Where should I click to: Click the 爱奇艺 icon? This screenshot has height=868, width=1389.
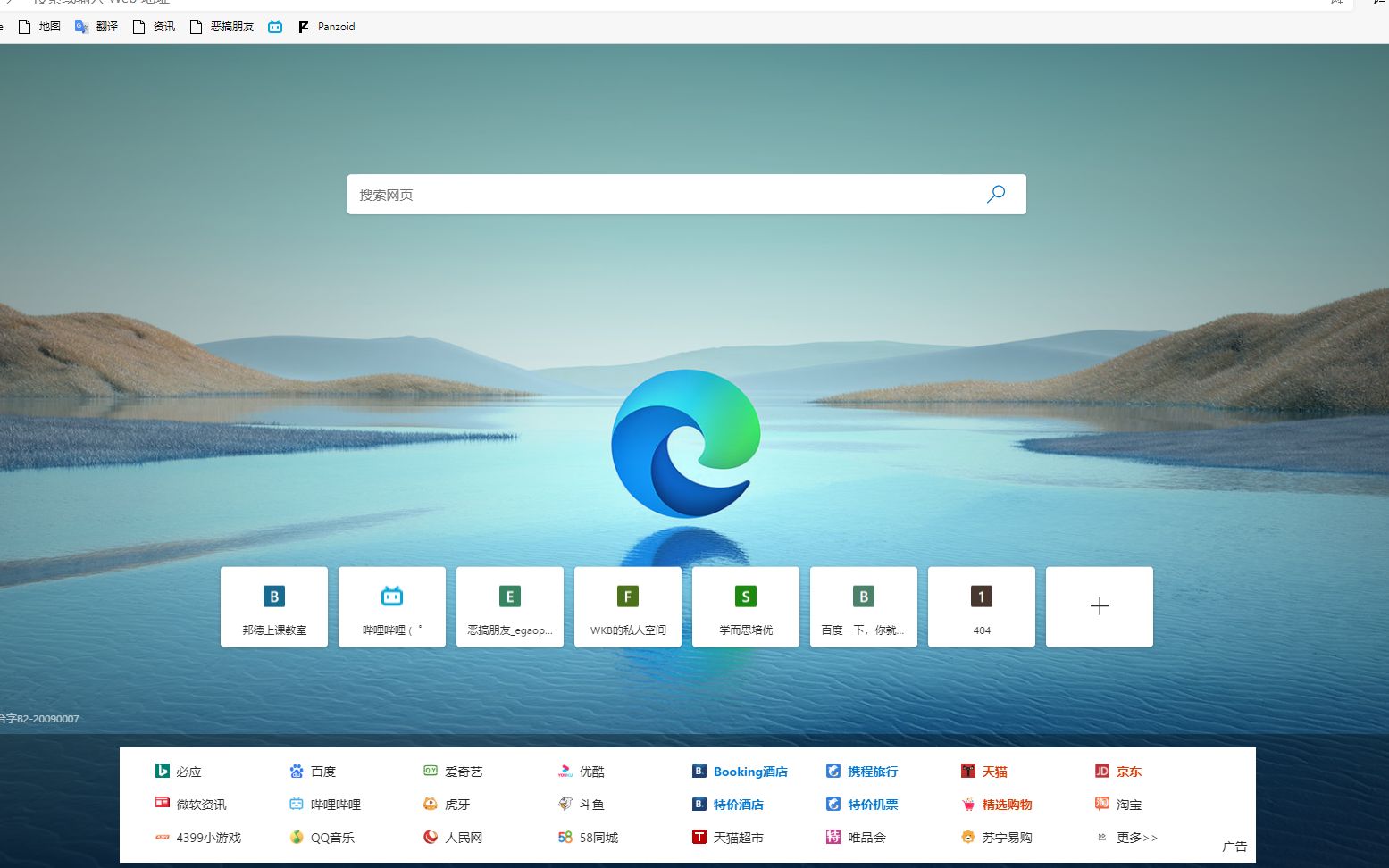click(431, 771)
